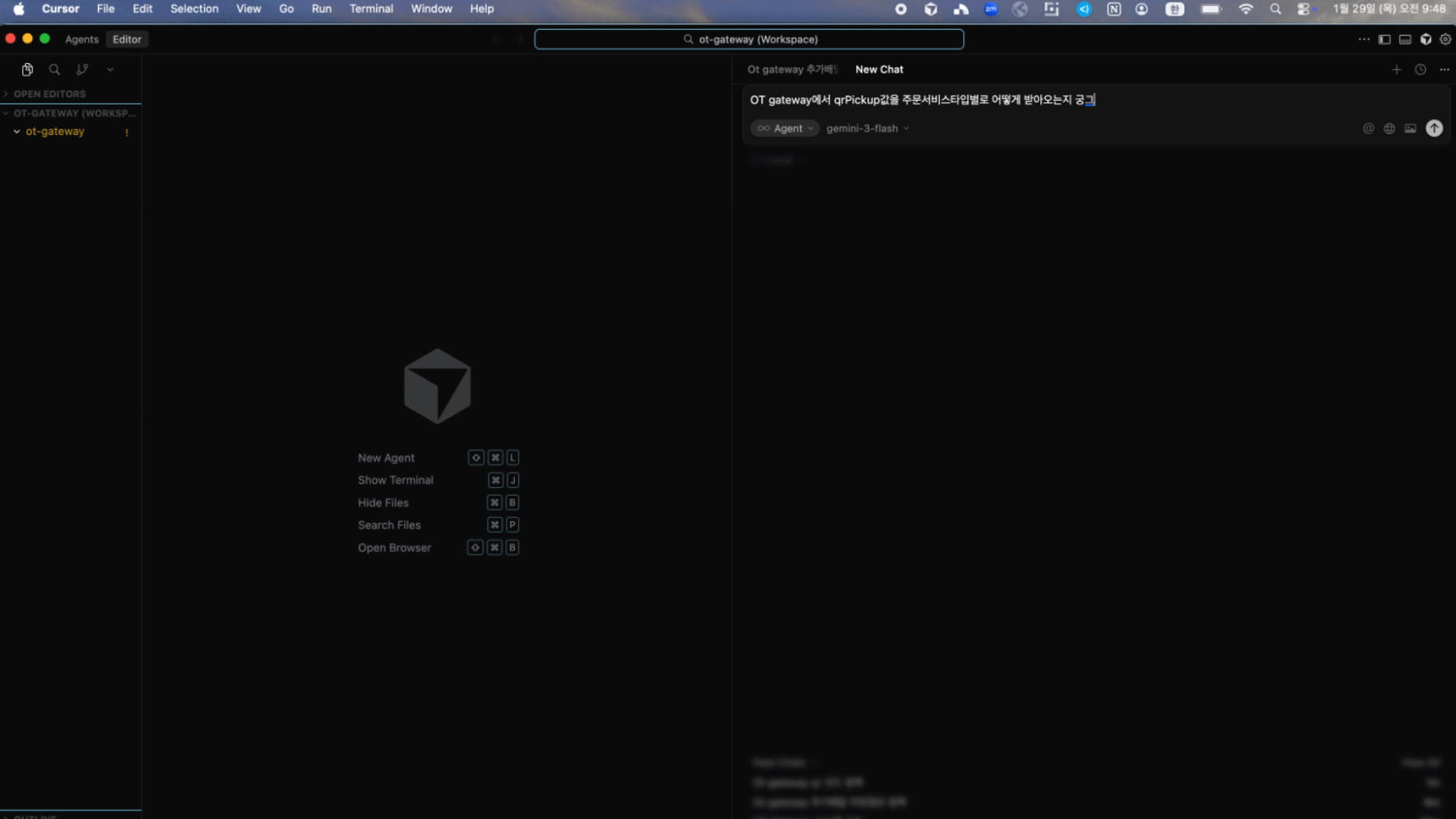Open the Terminal menu
This screenshot has width=1456, height=819.
tap(371, 9)
